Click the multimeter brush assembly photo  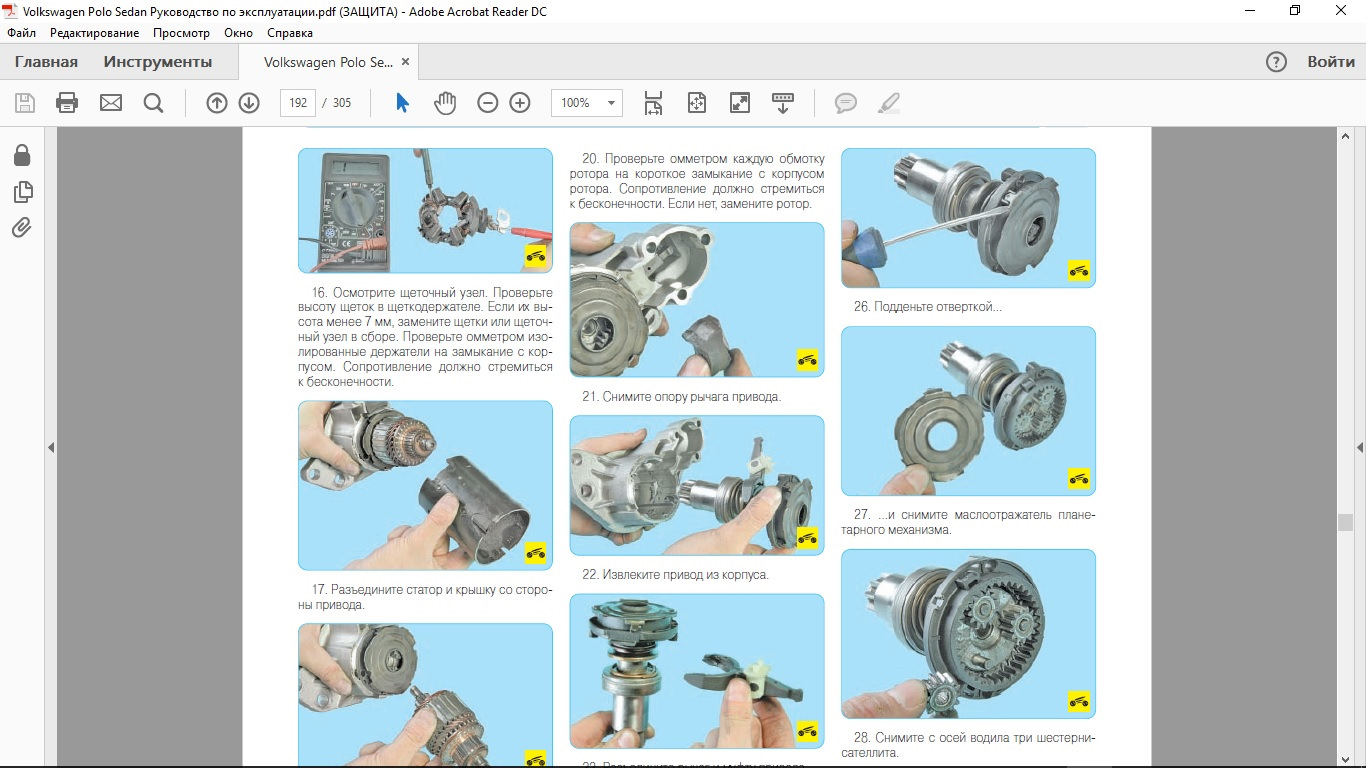click(x=425, y=211)
